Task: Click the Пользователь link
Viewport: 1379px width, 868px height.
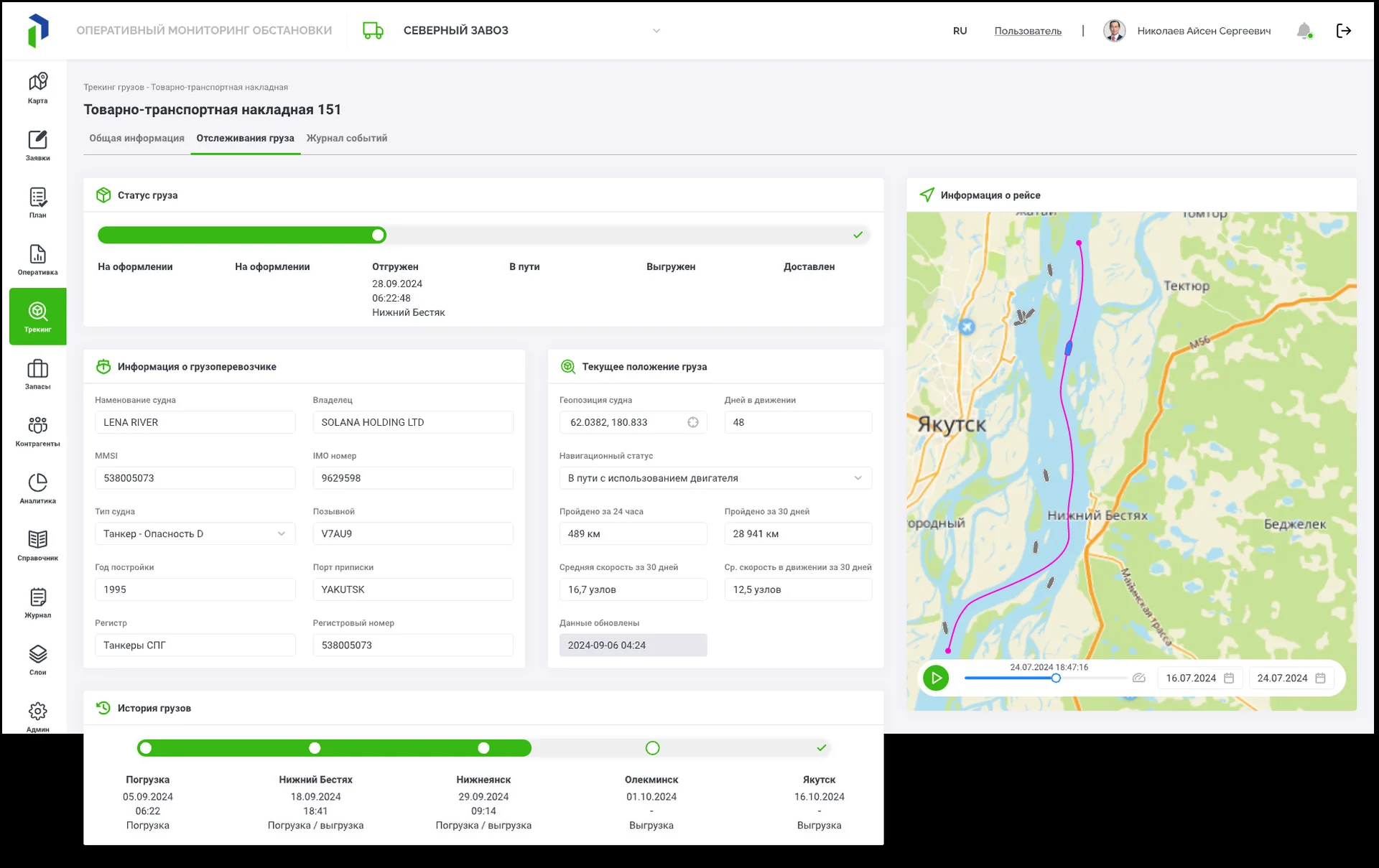Action: pos(1028,31)
